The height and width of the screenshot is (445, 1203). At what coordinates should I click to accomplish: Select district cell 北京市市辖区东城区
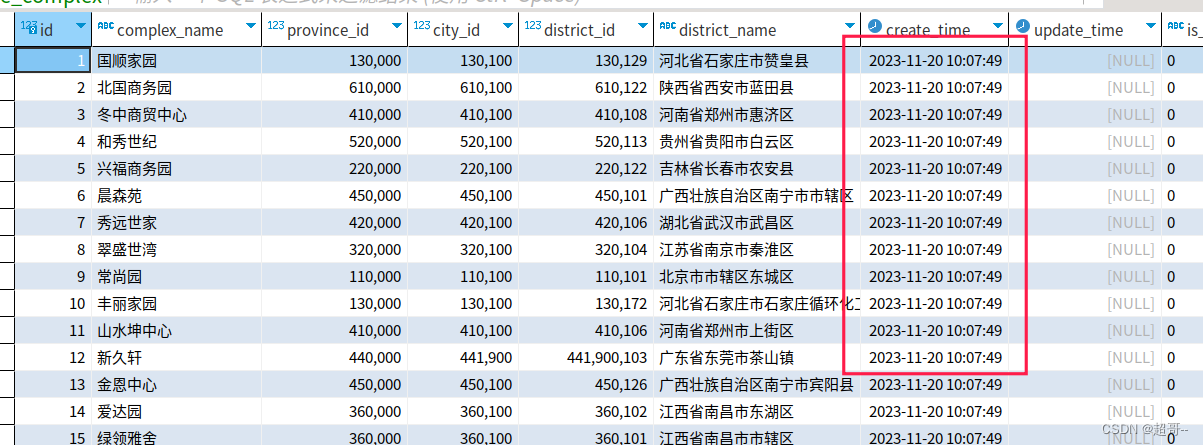757,277
